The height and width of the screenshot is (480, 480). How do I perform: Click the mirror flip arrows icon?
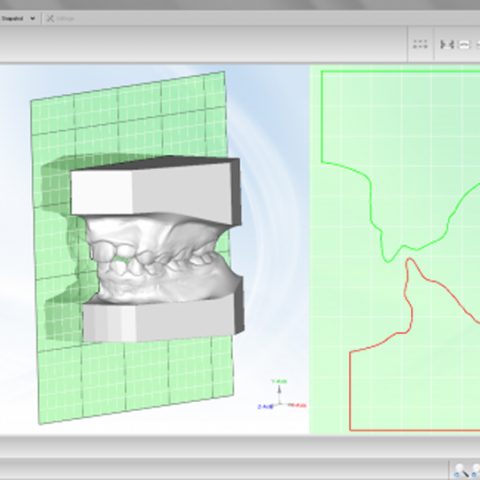click(x=447, y=44)
